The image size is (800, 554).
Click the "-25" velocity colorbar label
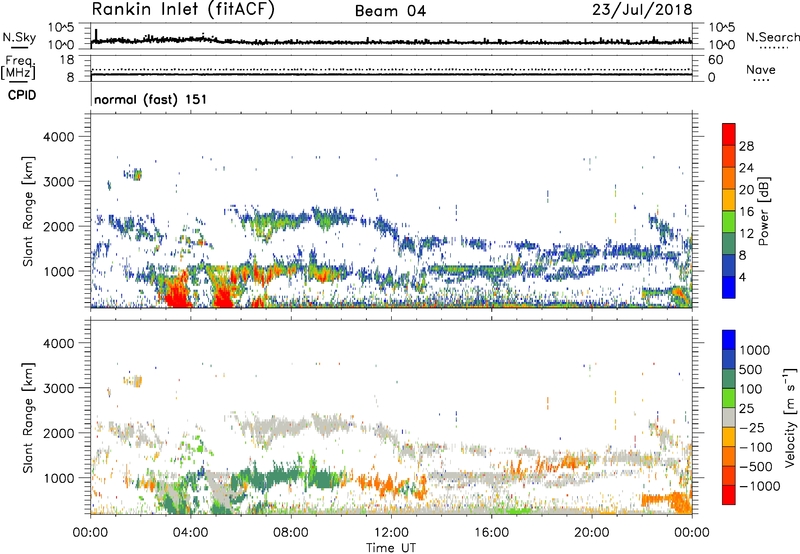tap(752, 427)
